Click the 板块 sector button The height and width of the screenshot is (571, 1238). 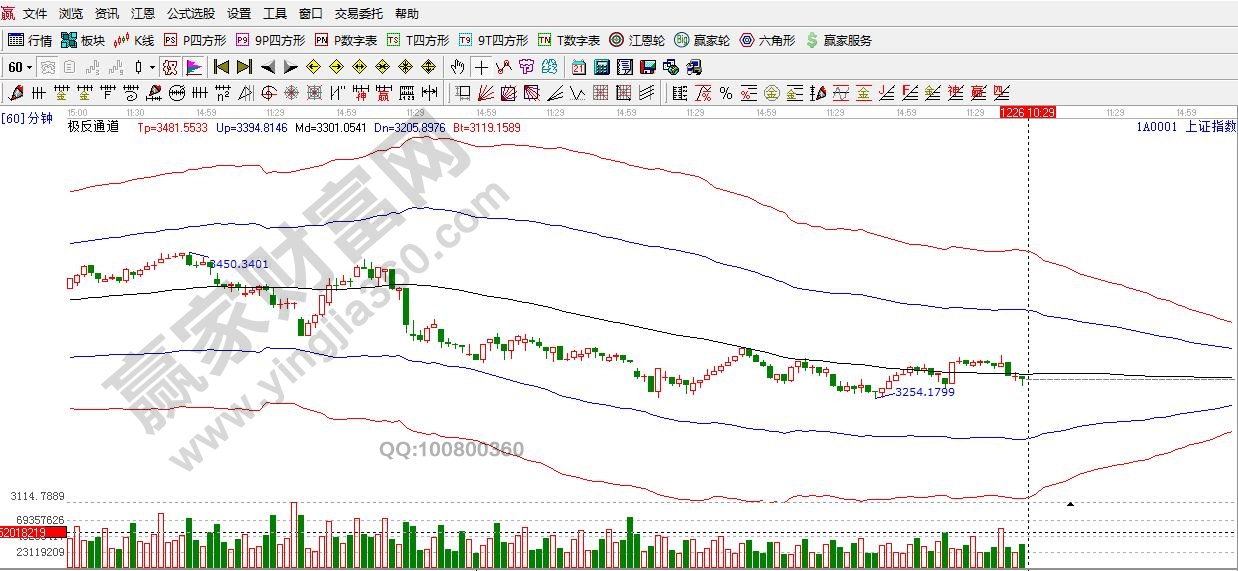coord(83,41)
